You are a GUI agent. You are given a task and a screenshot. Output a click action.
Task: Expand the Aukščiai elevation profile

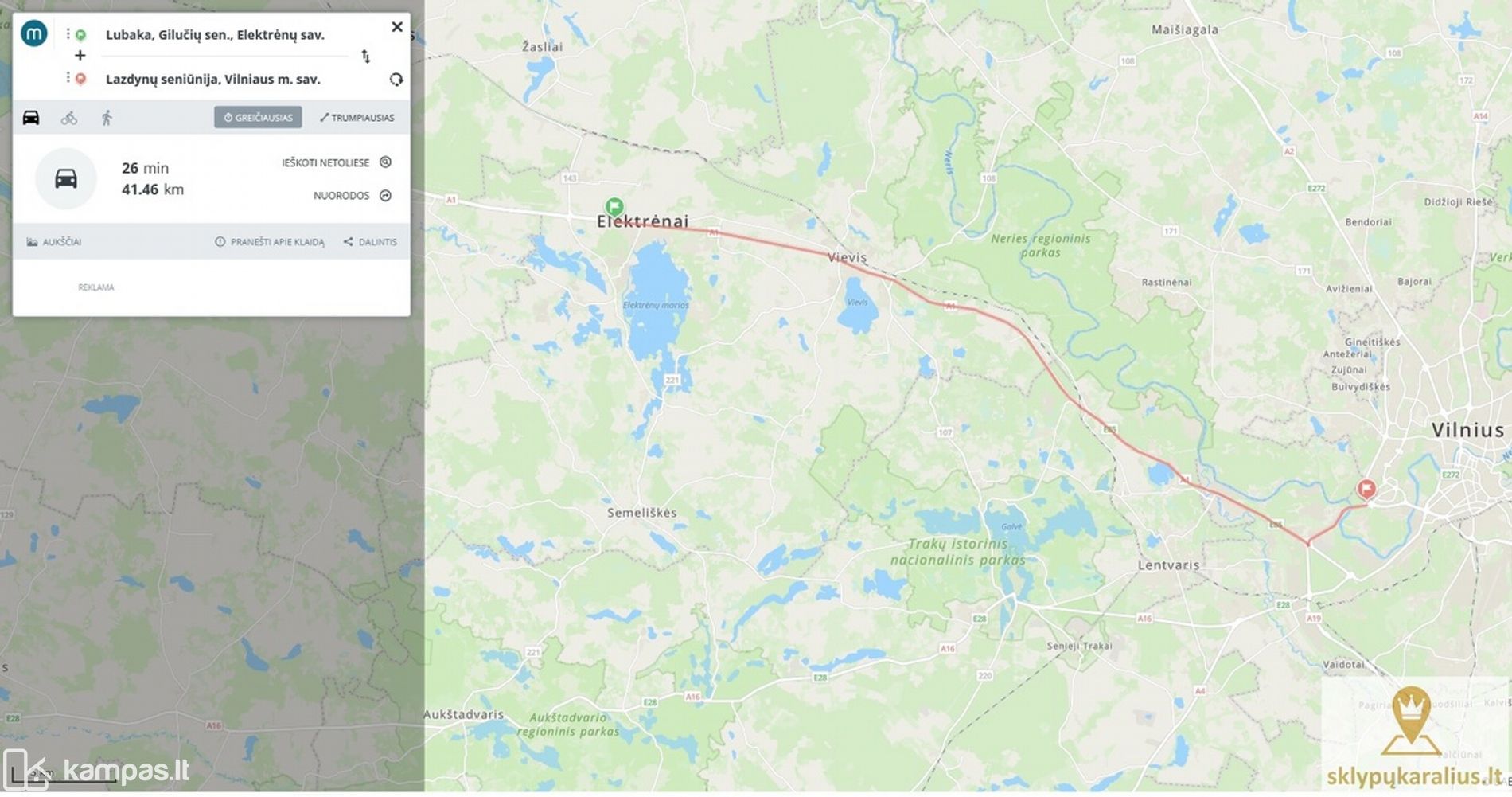tap(54, 242)
